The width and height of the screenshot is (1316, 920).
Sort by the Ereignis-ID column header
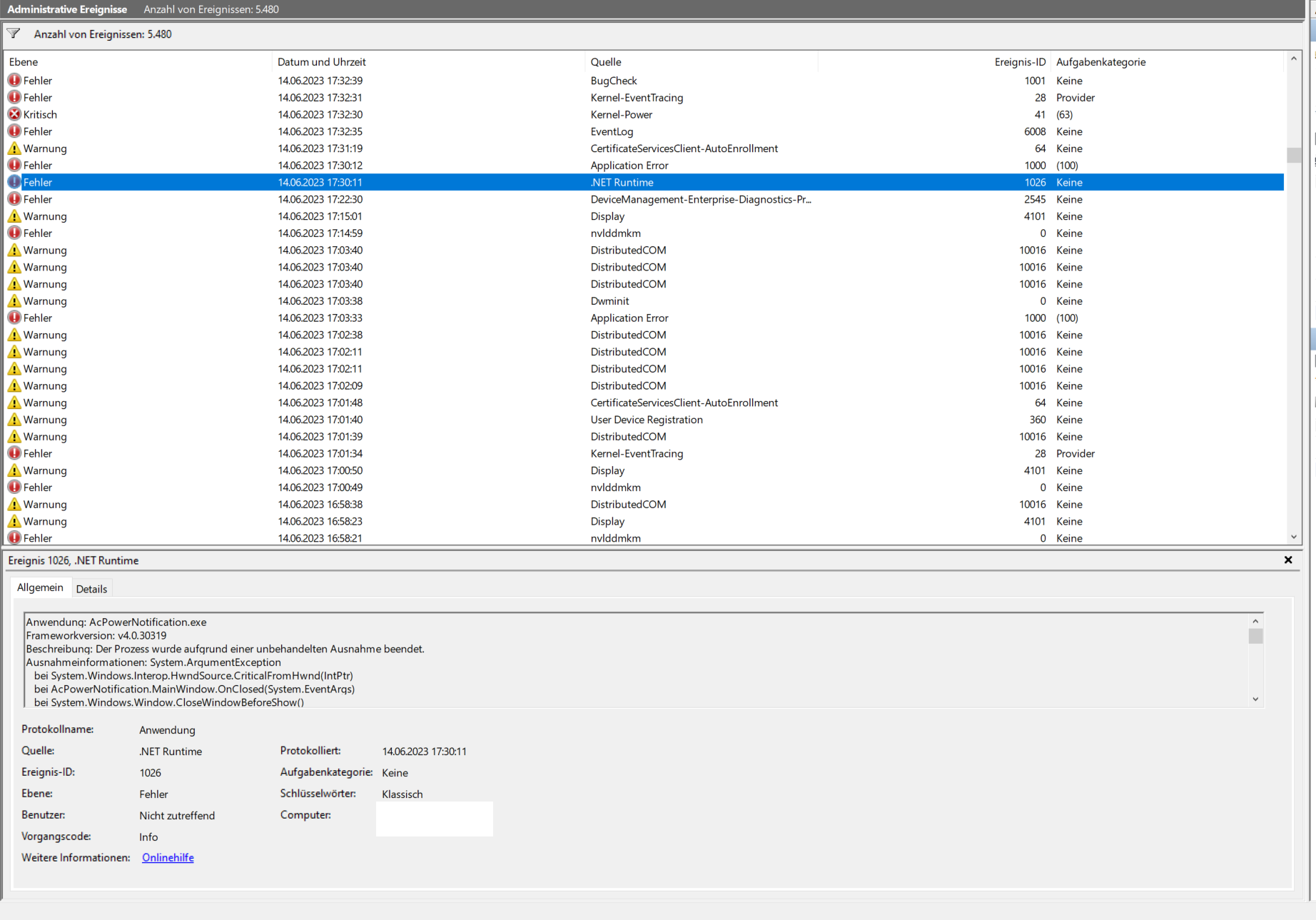(933, 62)
